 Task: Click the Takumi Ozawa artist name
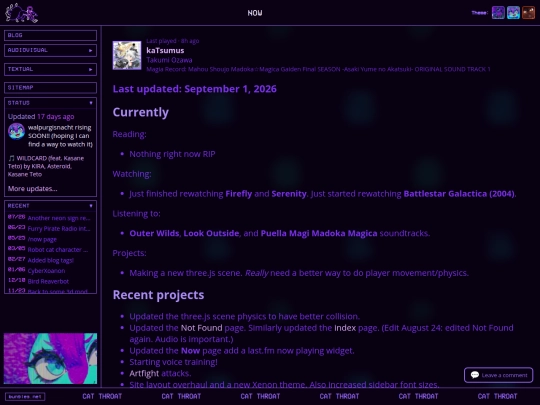tap(169, 60)
